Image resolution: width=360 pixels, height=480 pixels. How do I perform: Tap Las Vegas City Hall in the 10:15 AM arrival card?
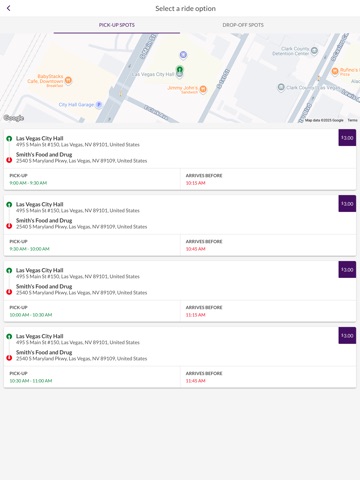40,138
